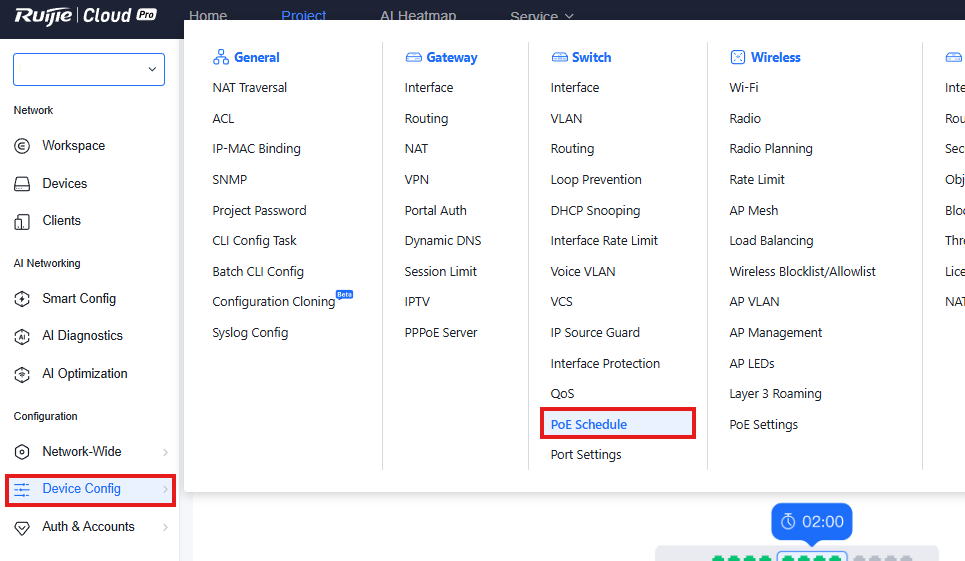Click the AI Optimization icon
The width and height of the screenshot is (965, 561).
click(22, 374)
